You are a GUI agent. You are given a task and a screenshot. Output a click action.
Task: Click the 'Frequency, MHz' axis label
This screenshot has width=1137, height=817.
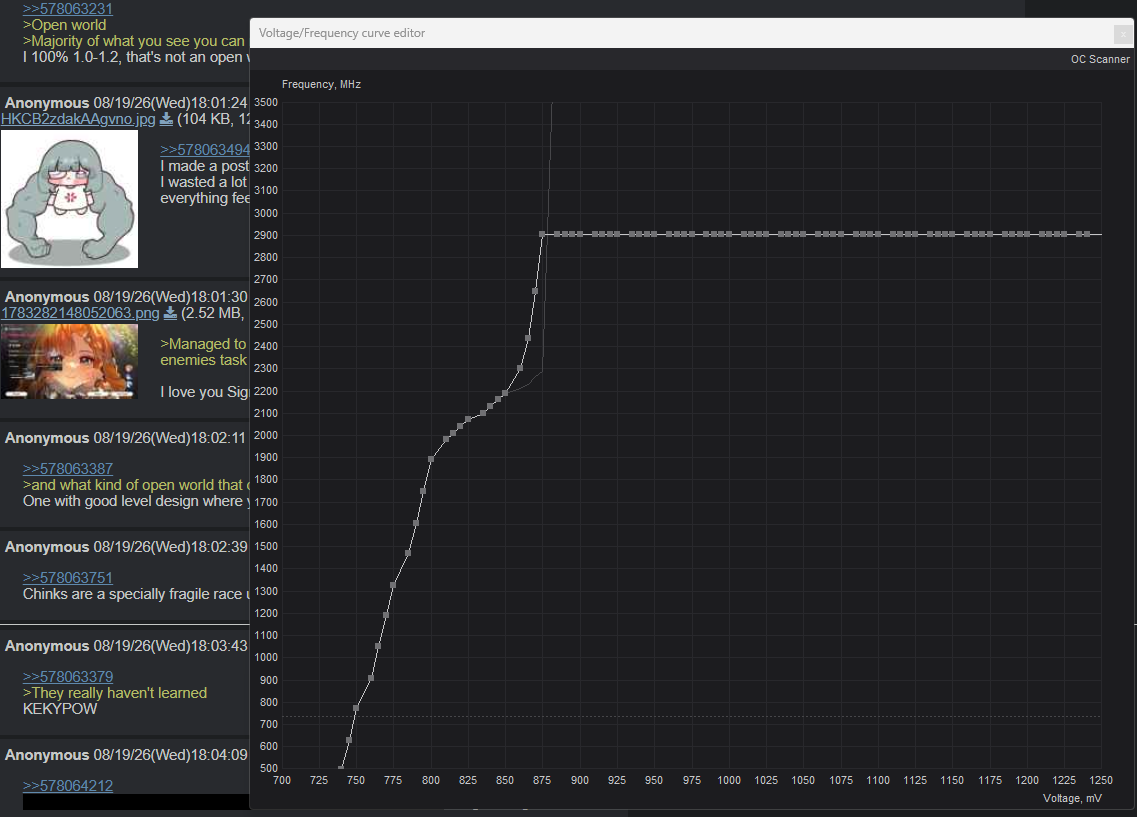321,84
